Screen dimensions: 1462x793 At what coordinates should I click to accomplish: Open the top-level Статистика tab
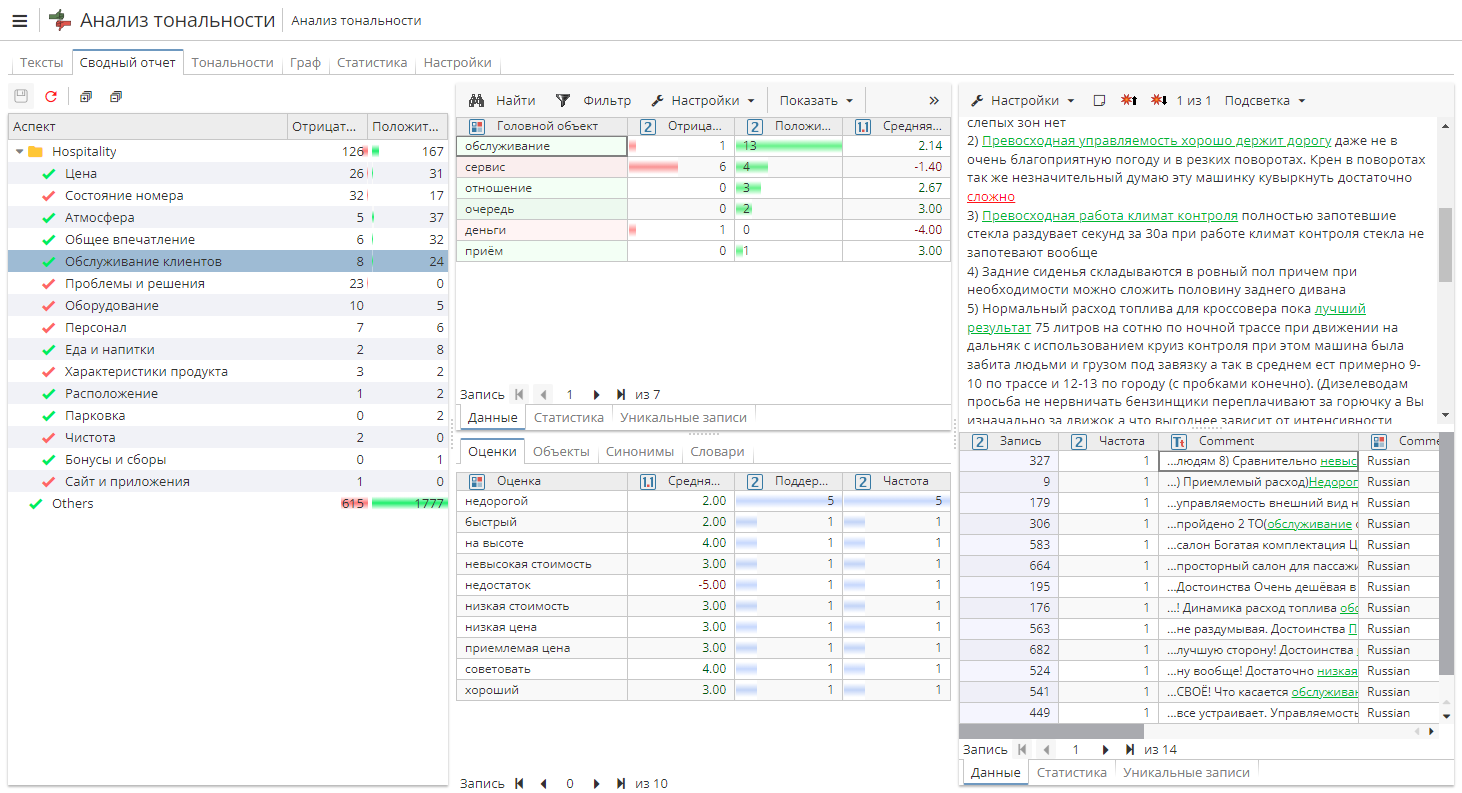pos(372,62)
